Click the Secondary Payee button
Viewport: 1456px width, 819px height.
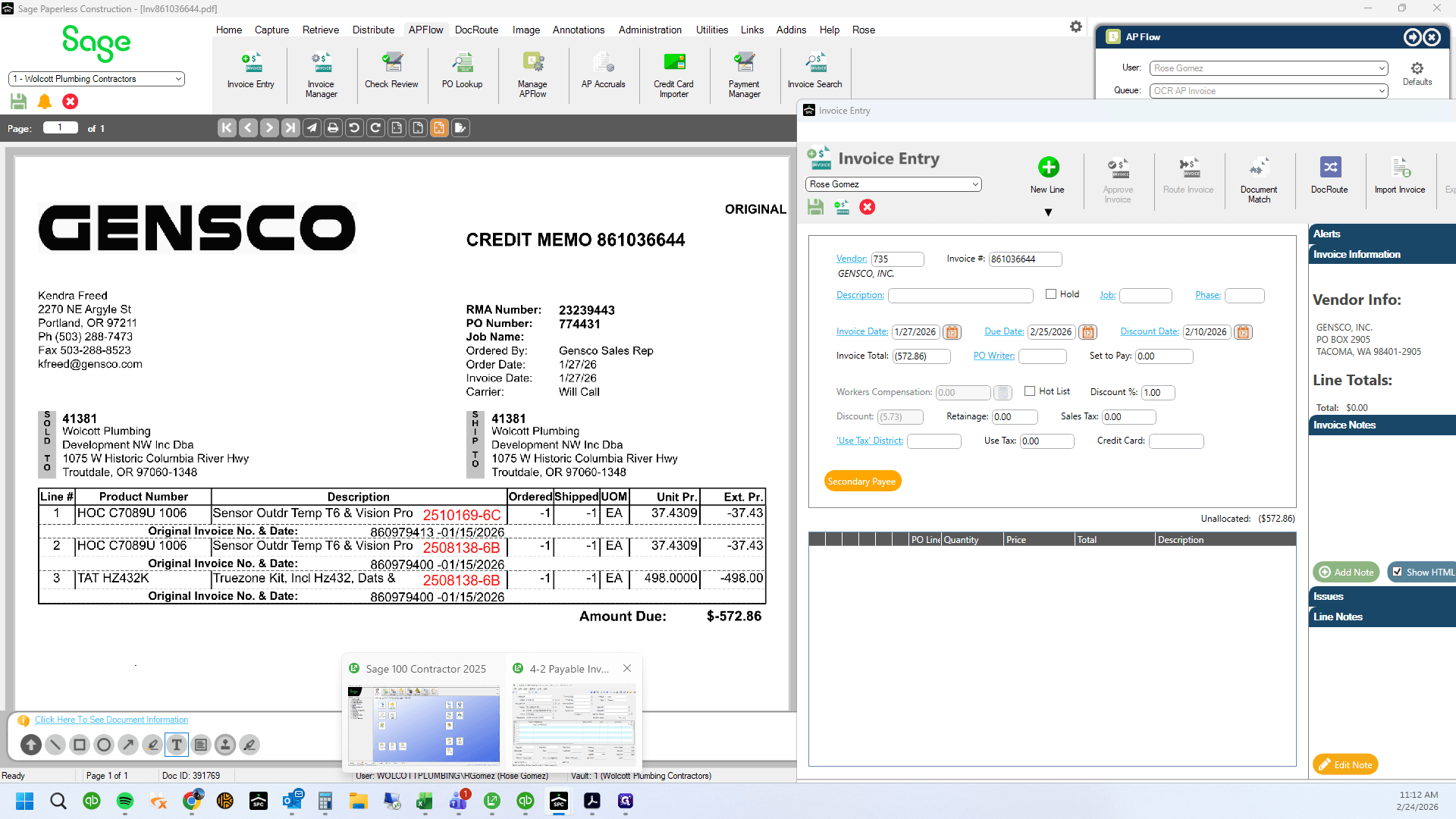pos(862,482)
